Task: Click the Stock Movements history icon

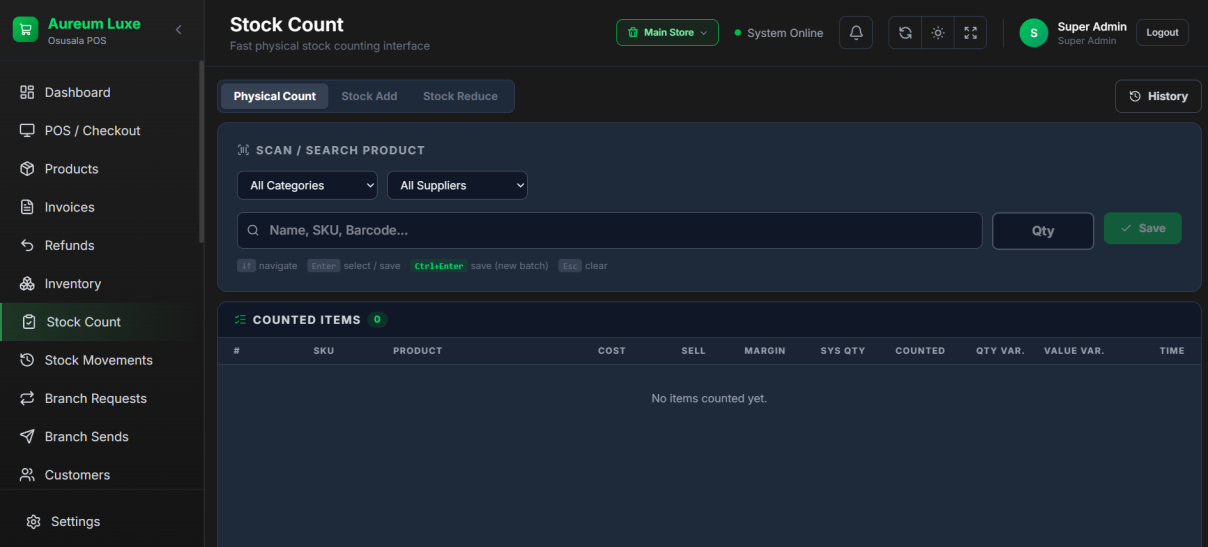Action: tap(27, 360)
